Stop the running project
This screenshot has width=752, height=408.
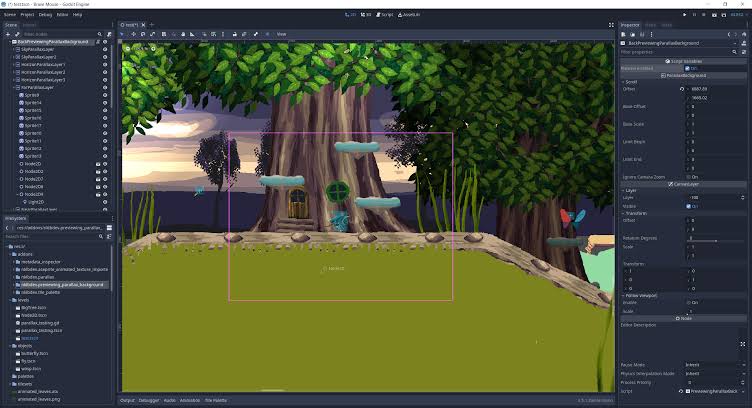(x=704, y=15)
